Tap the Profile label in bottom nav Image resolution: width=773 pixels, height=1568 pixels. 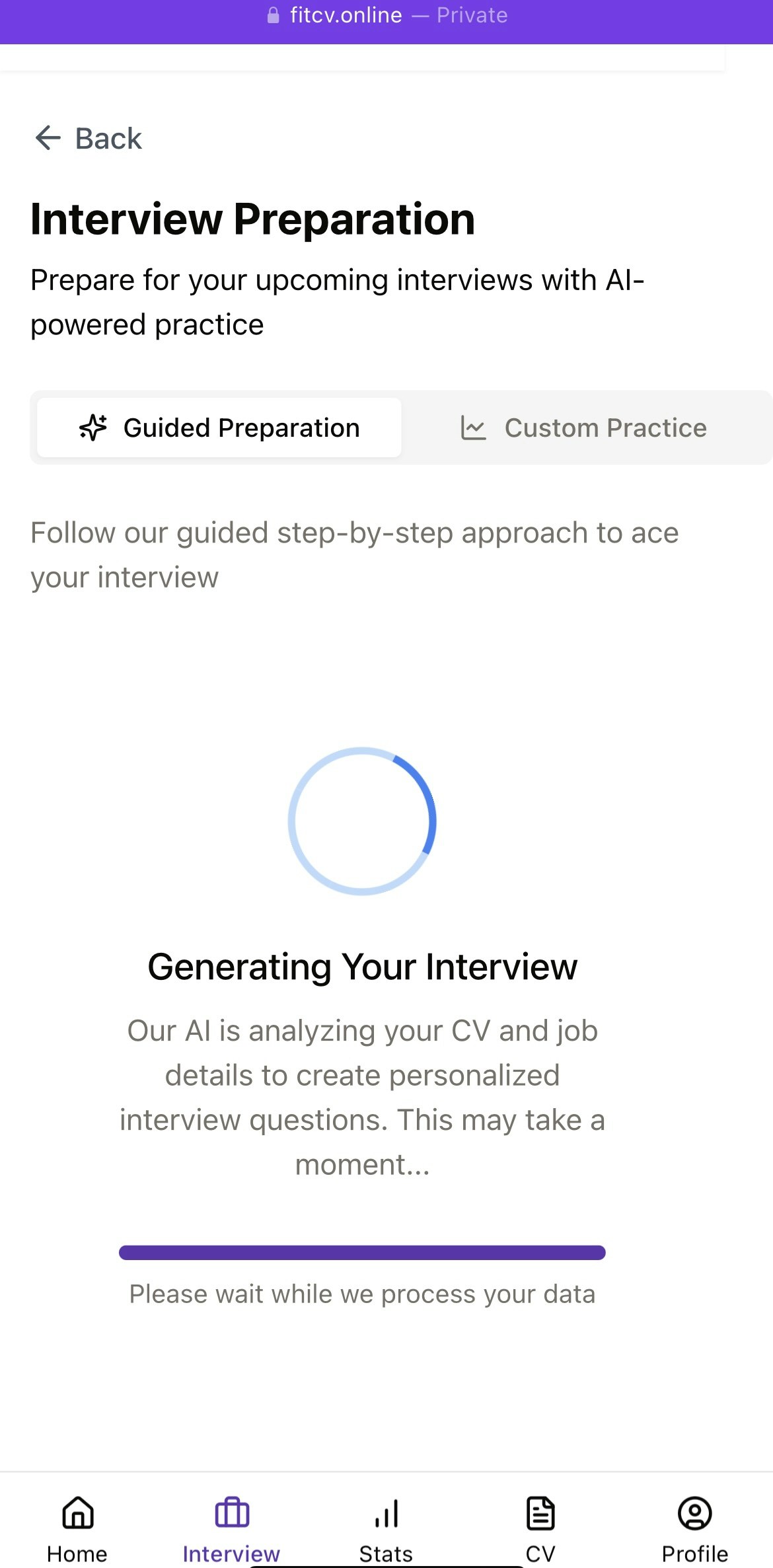694,1553
